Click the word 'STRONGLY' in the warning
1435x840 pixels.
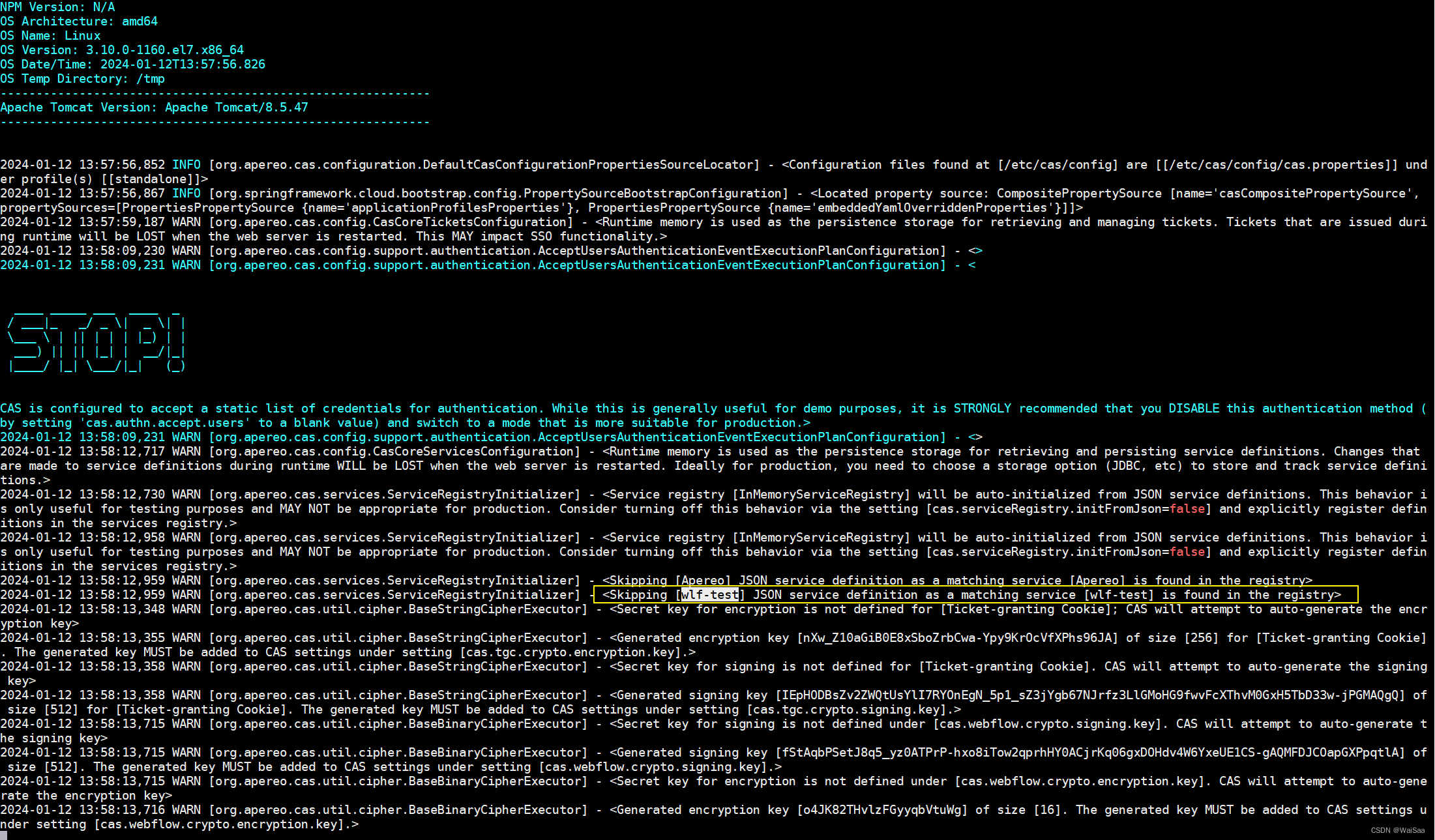[983, 409]
